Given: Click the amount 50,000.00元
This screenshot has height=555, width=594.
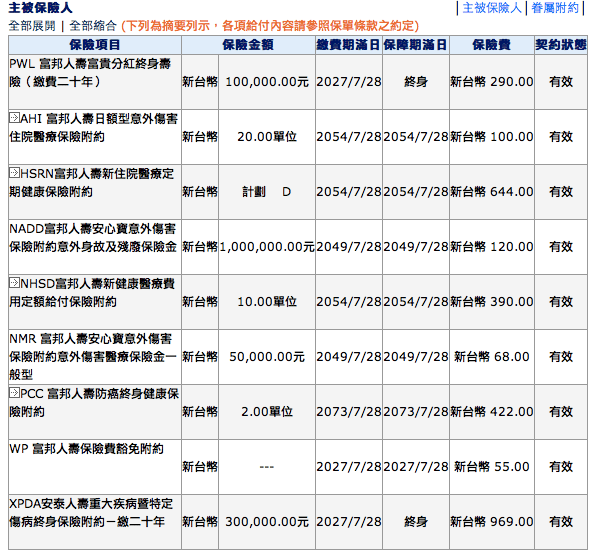Looking at the screenshot, I should [x=267, y=356].
